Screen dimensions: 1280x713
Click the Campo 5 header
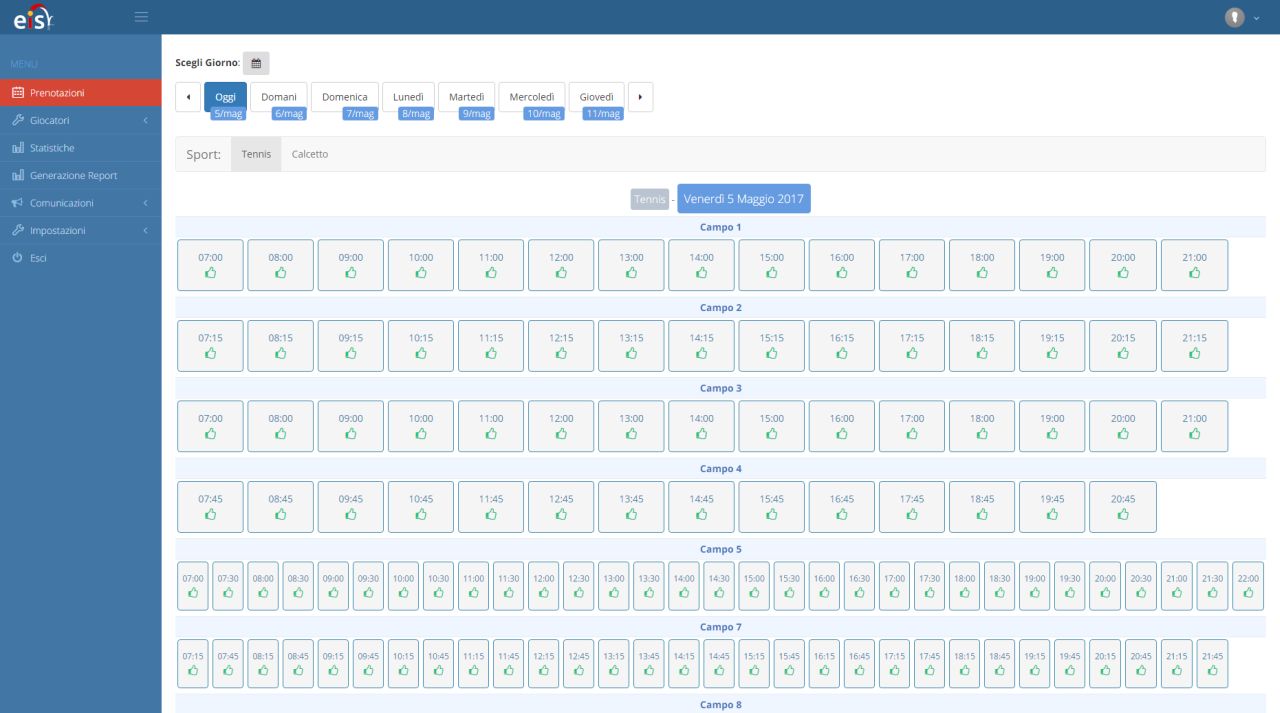coord(721,549)
